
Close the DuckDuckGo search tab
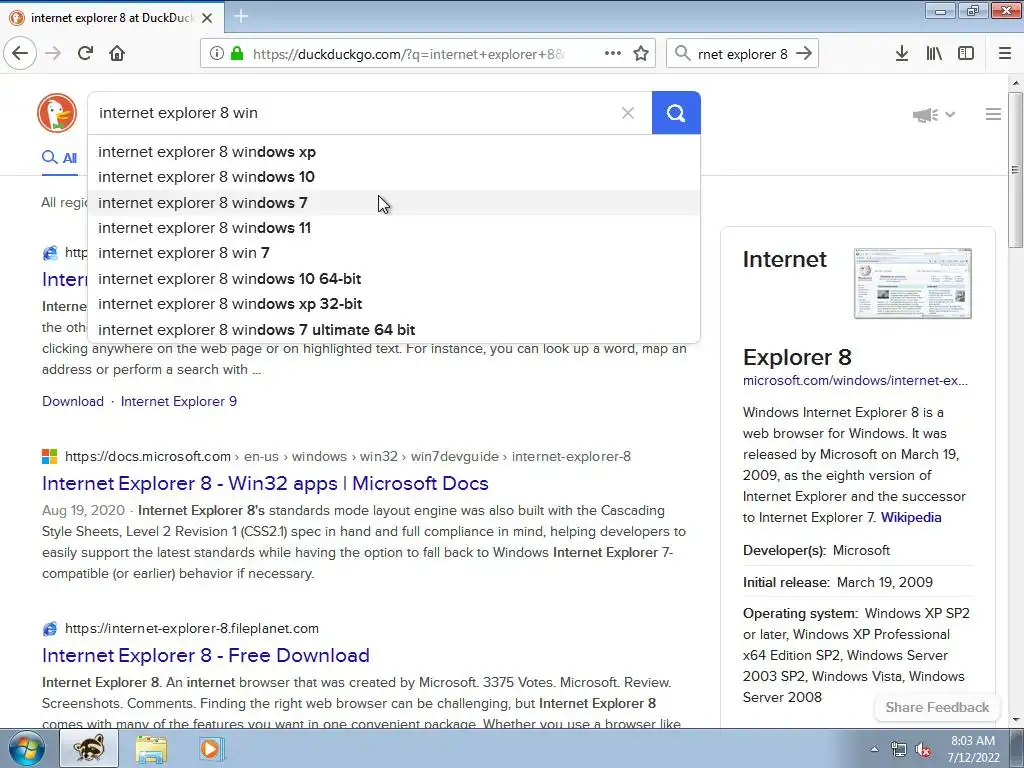coord(207,18)
